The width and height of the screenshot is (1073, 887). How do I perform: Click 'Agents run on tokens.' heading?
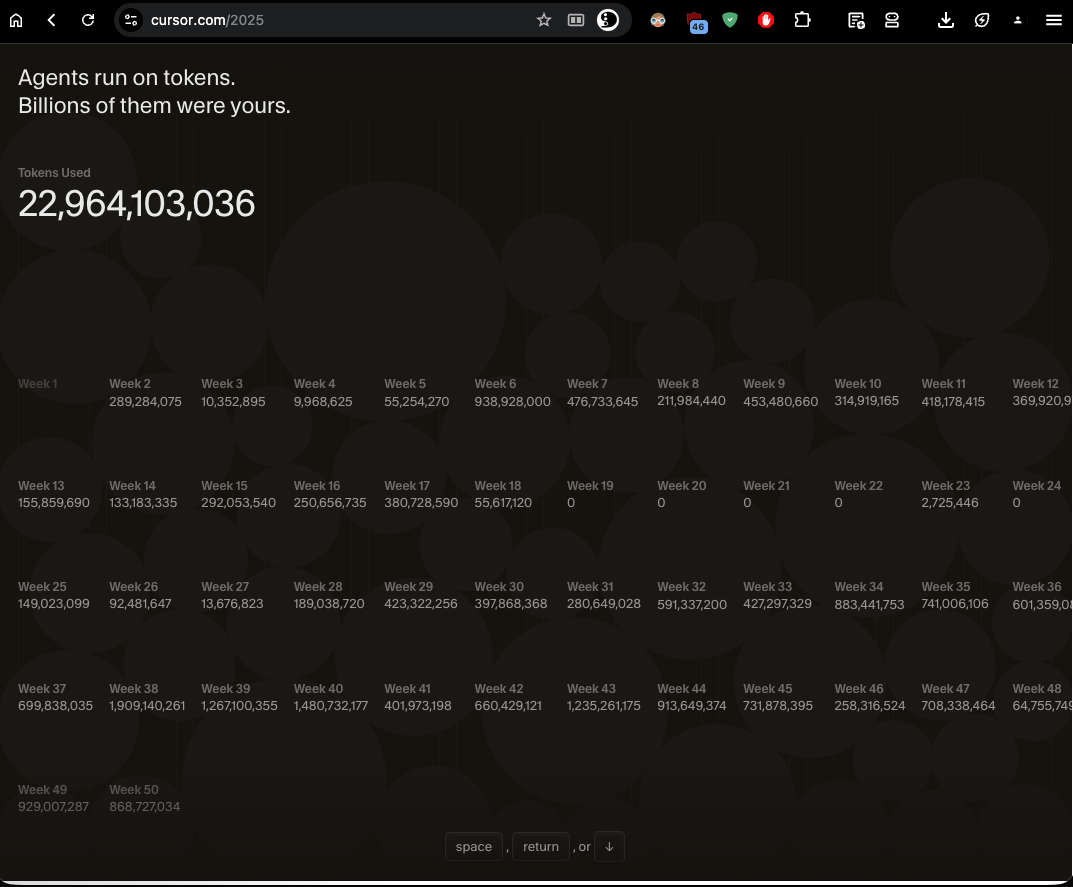127,77
